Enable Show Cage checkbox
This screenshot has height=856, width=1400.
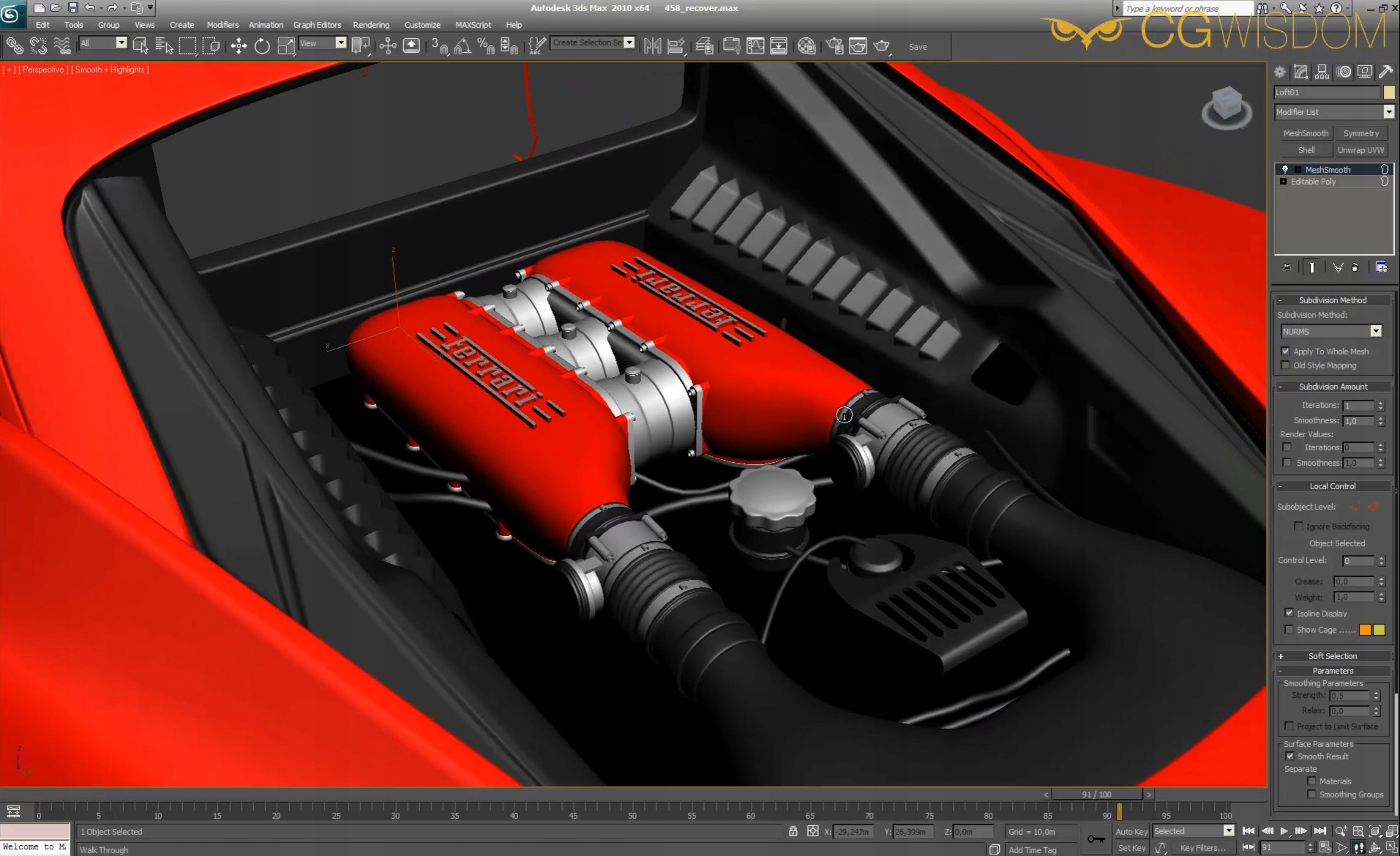pyautogui.click(x=1289, y=630)
